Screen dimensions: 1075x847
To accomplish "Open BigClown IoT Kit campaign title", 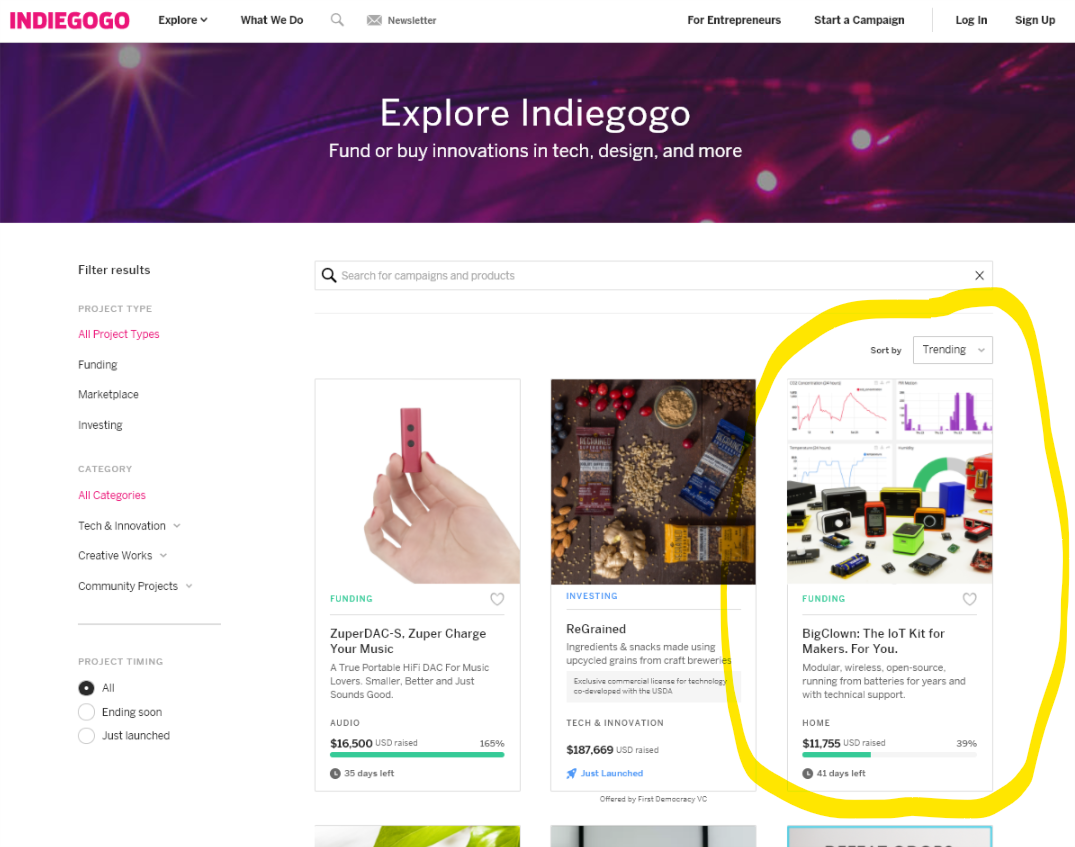I will 873,641.
